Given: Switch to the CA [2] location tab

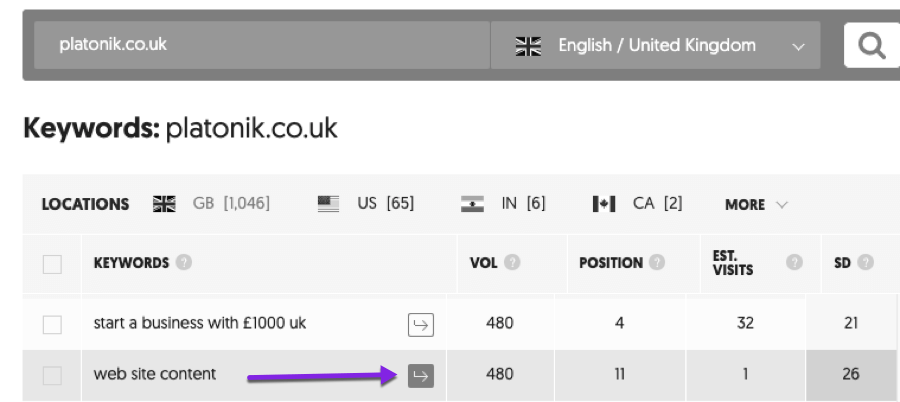Looking at the screenshot, I should pos(638,204).
